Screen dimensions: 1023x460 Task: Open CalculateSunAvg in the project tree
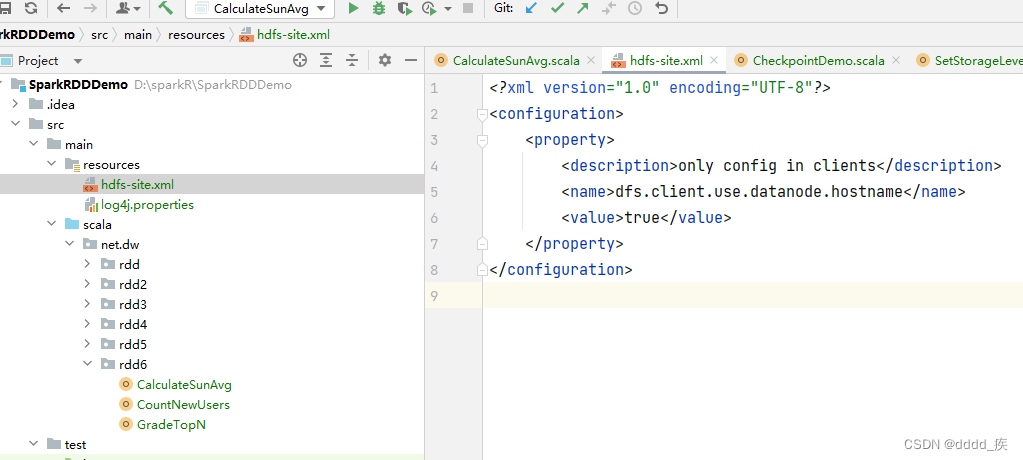(x=184, y=385)
